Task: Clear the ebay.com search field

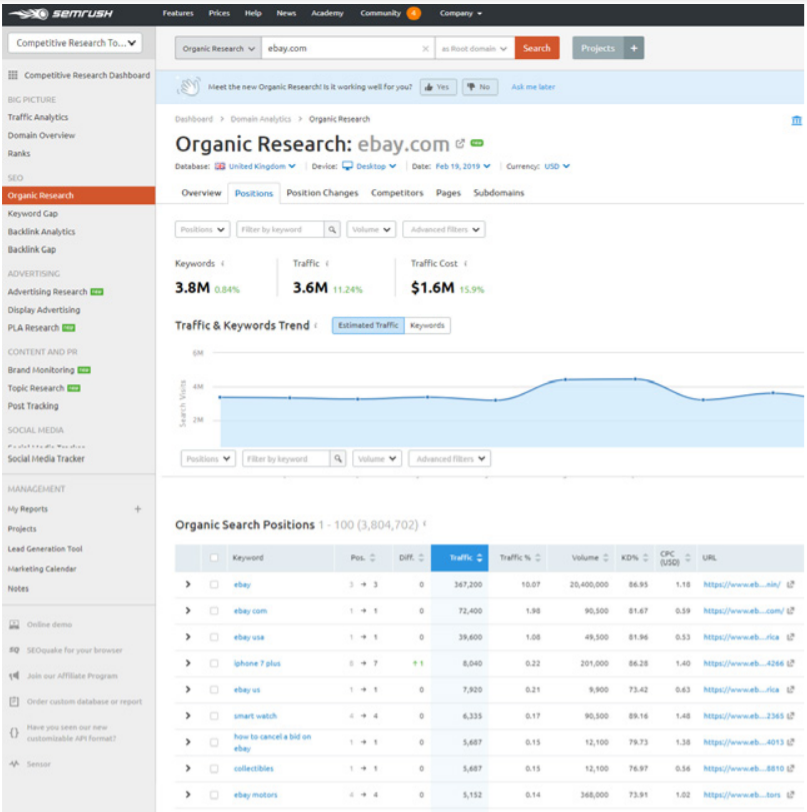Action: [425, 49]
